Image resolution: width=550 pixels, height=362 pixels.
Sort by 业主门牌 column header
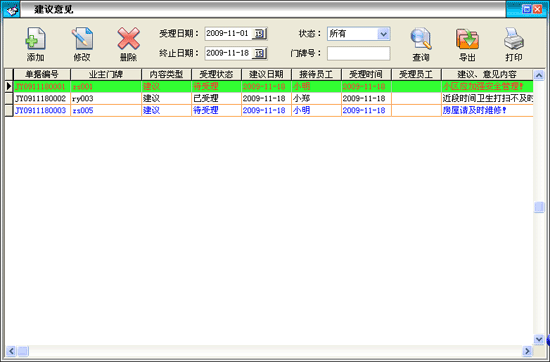(106, 74)
